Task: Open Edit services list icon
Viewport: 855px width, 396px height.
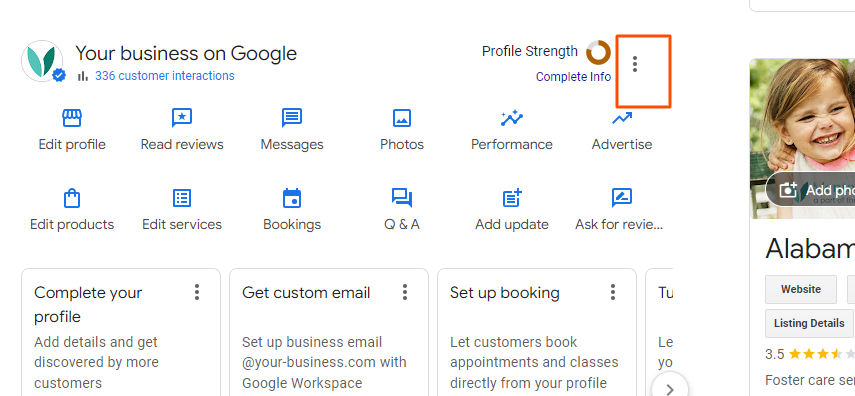Action: [182, 198]
